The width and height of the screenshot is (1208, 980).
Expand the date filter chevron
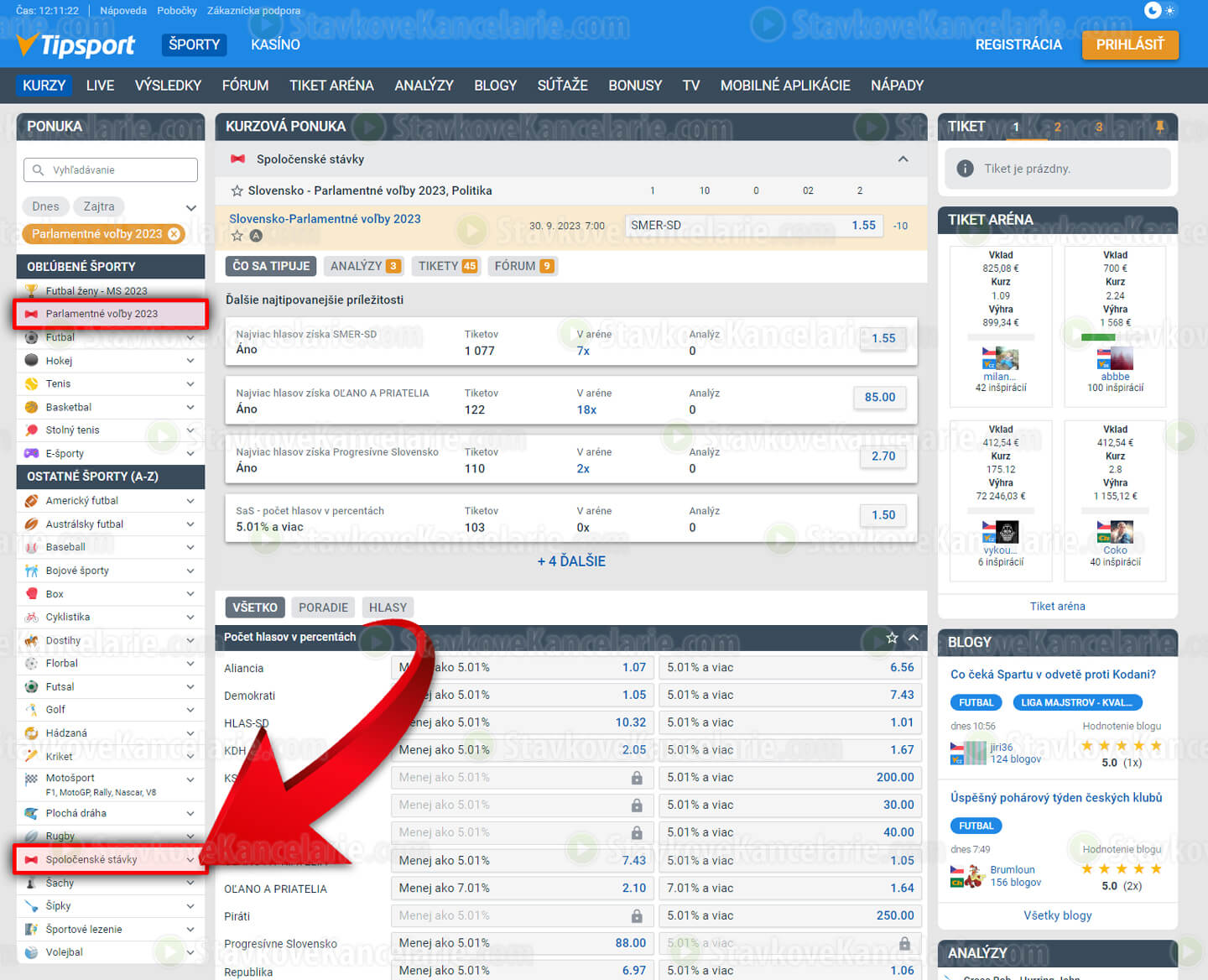(190, 207)
